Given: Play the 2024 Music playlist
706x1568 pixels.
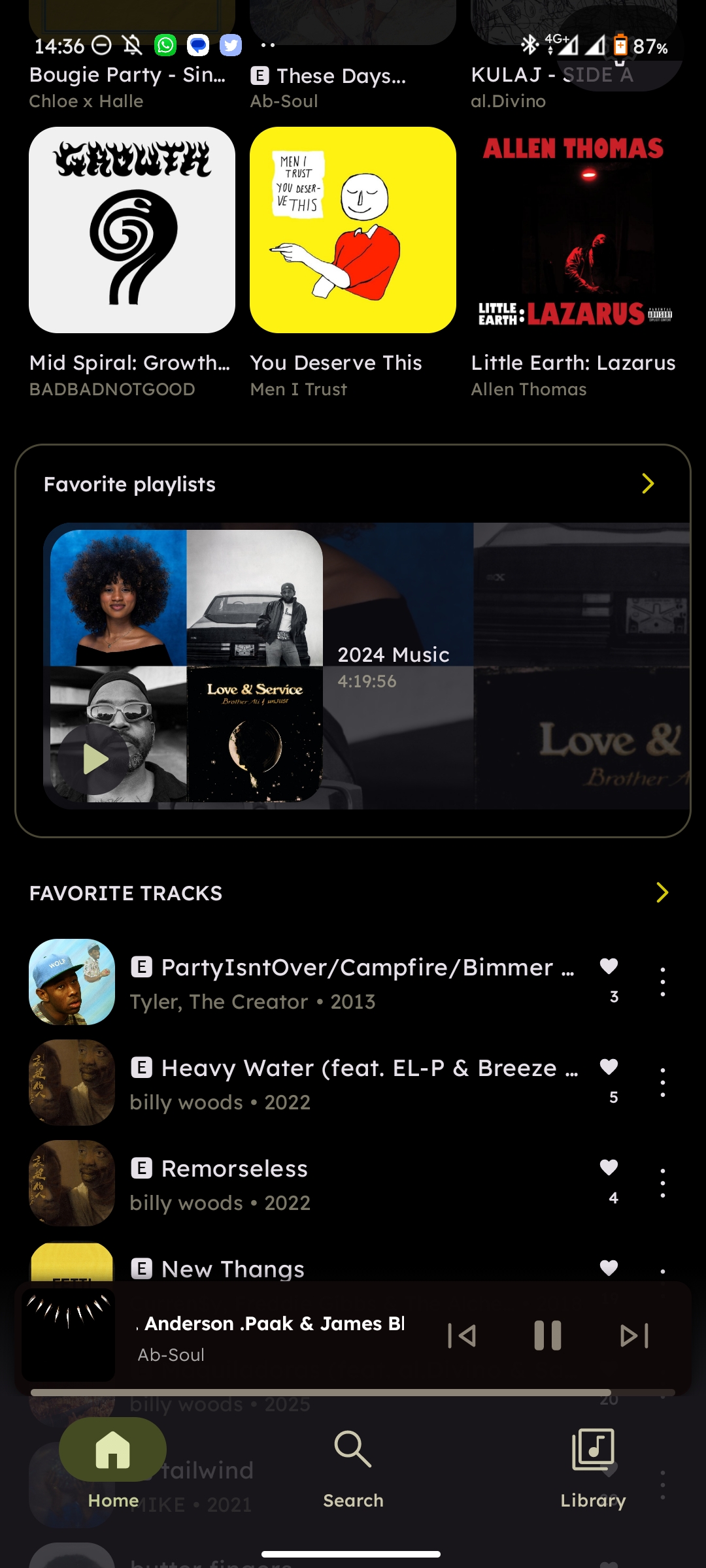Looking at the screenshot, I should pos(95,759).
